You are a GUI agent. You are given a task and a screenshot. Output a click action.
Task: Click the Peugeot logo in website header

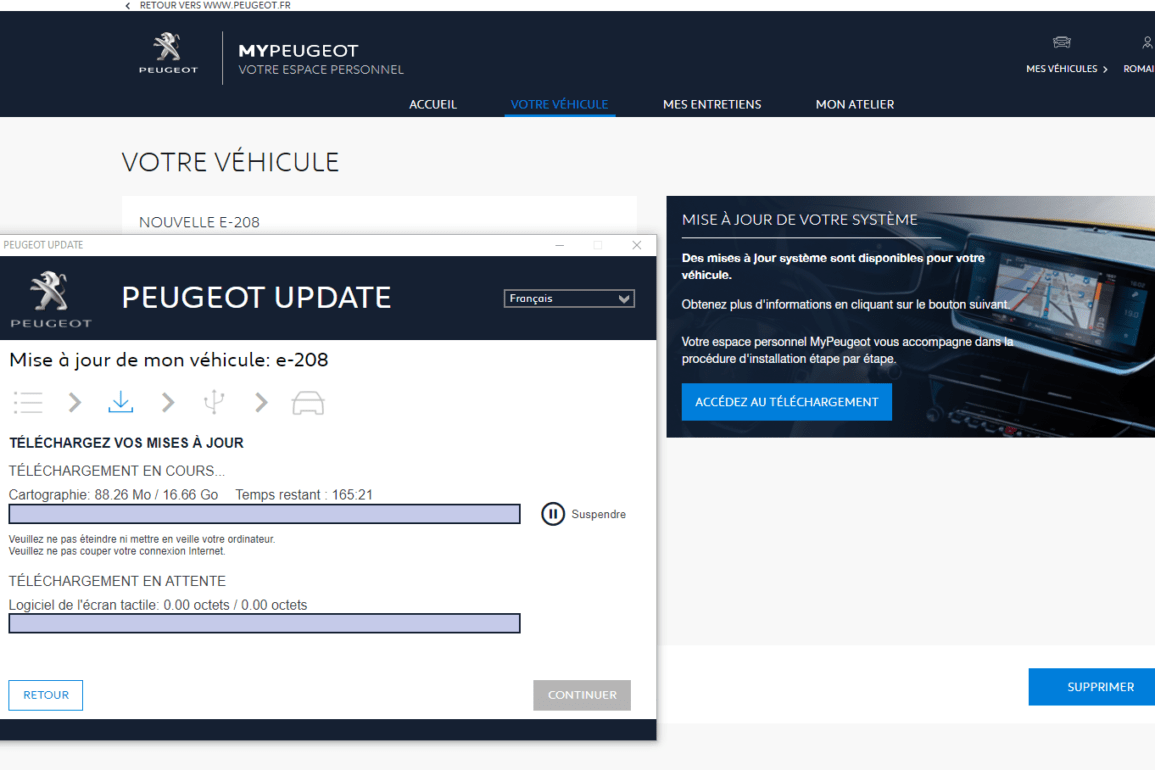168,54
